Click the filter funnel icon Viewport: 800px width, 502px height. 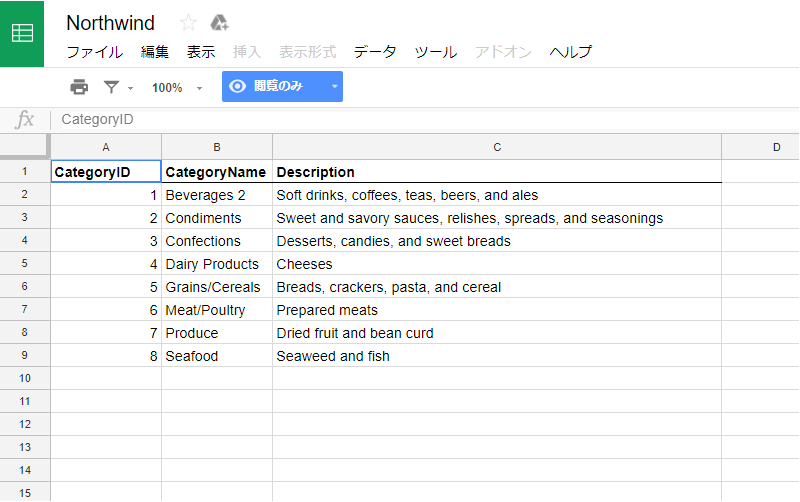pyautogui.click(x=111, y=87)
